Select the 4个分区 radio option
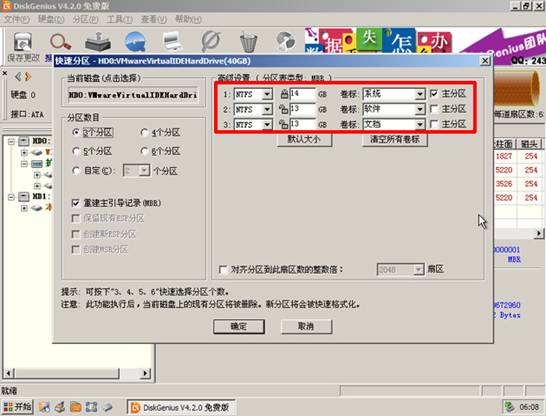 tap(144, 132)
